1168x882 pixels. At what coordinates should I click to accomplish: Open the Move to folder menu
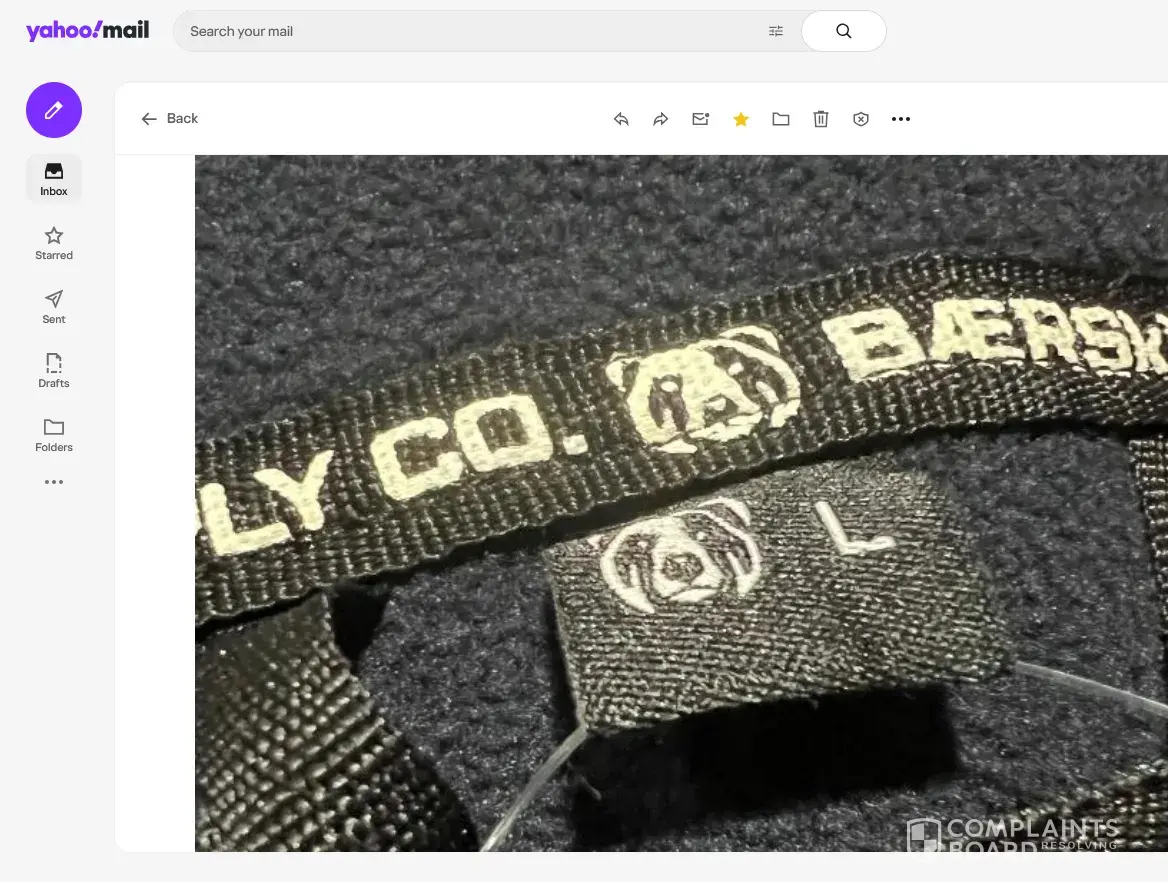pyautogui.click(x=781, y=119)
